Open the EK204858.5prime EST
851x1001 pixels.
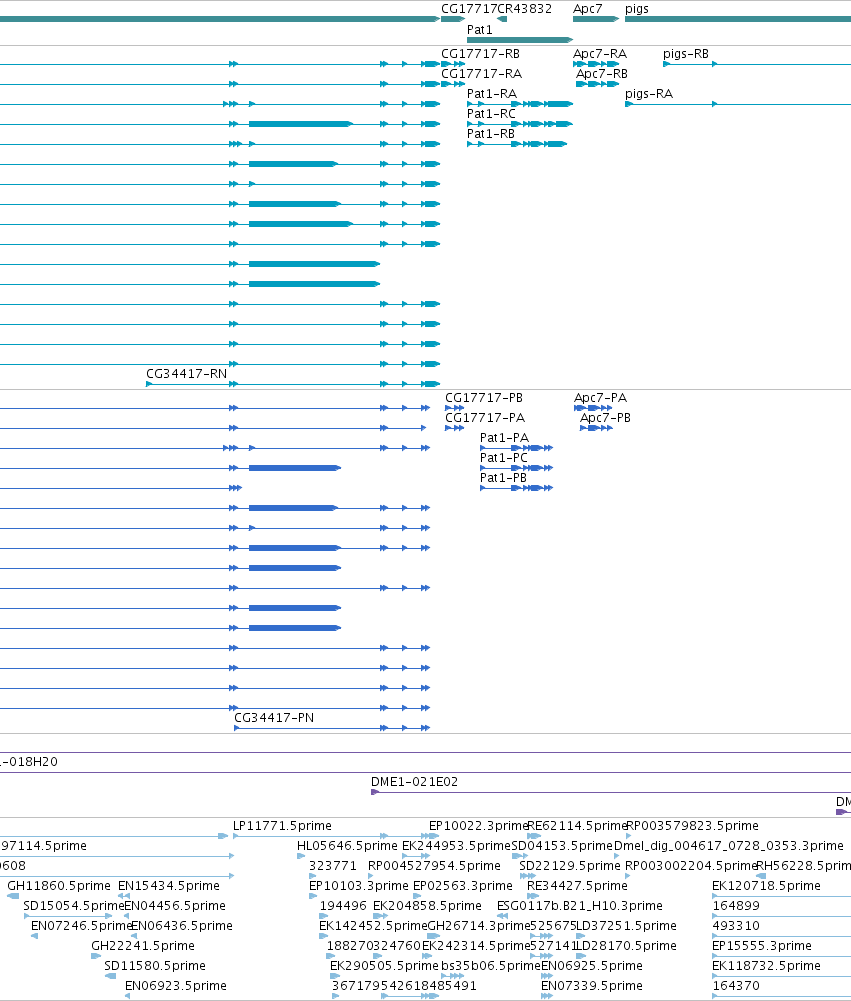tap(427, 906)
